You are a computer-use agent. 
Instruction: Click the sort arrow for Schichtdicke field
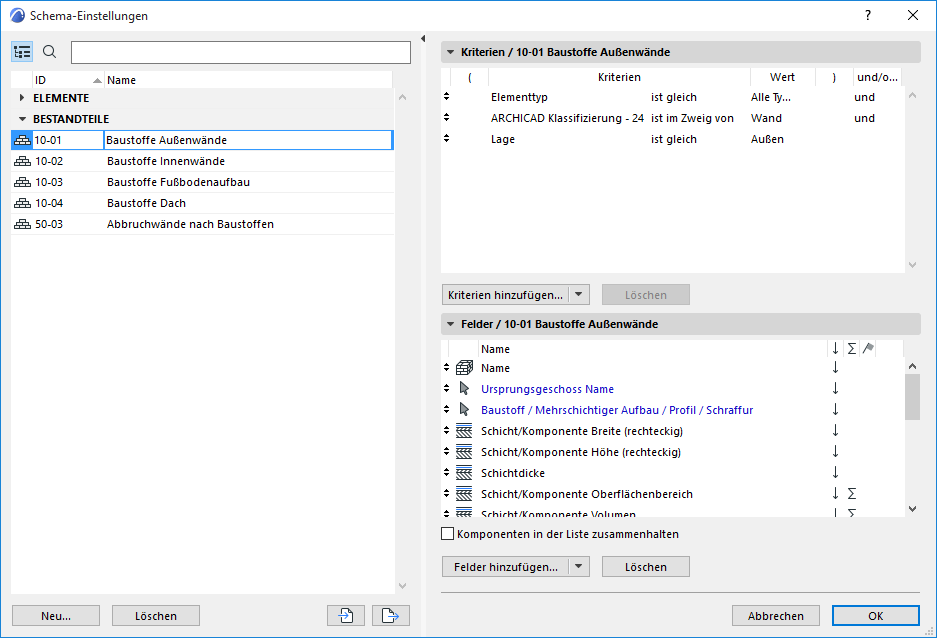click(835, 473)
